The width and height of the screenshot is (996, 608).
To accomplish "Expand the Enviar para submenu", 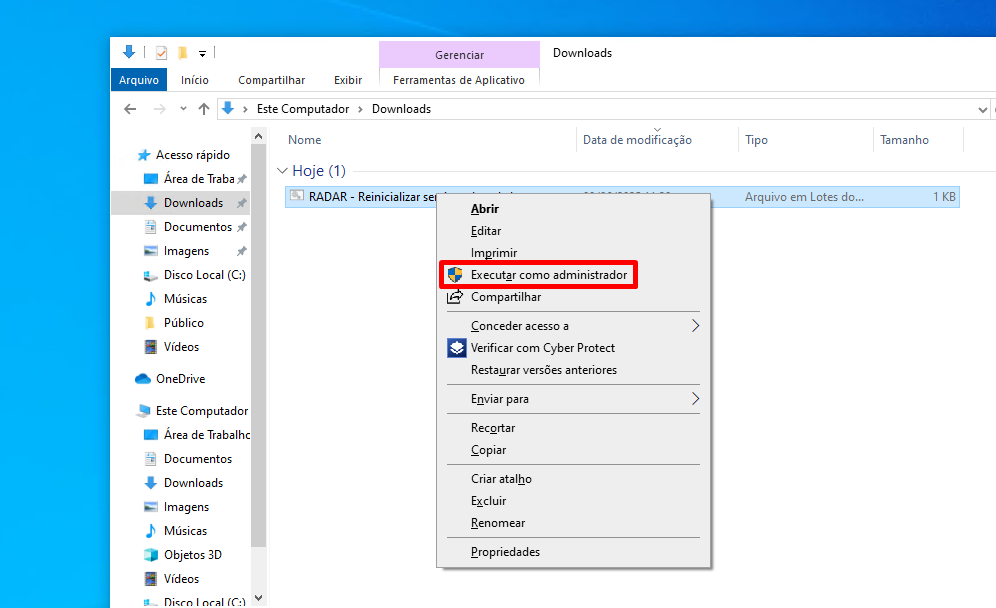I will [695, 399].
